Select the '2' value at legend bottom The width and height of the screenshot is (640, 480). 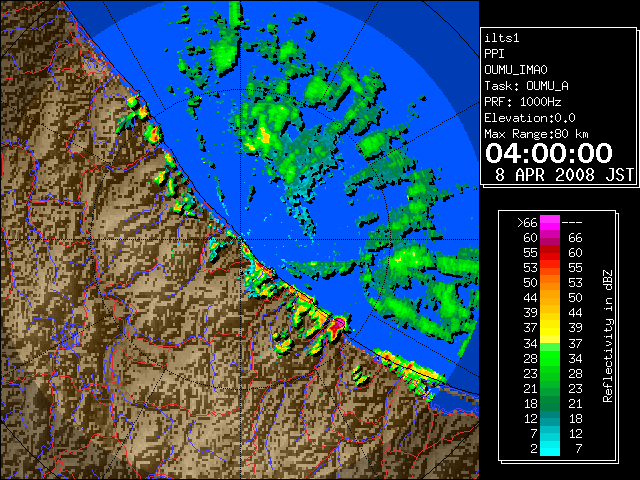point(534,449)
